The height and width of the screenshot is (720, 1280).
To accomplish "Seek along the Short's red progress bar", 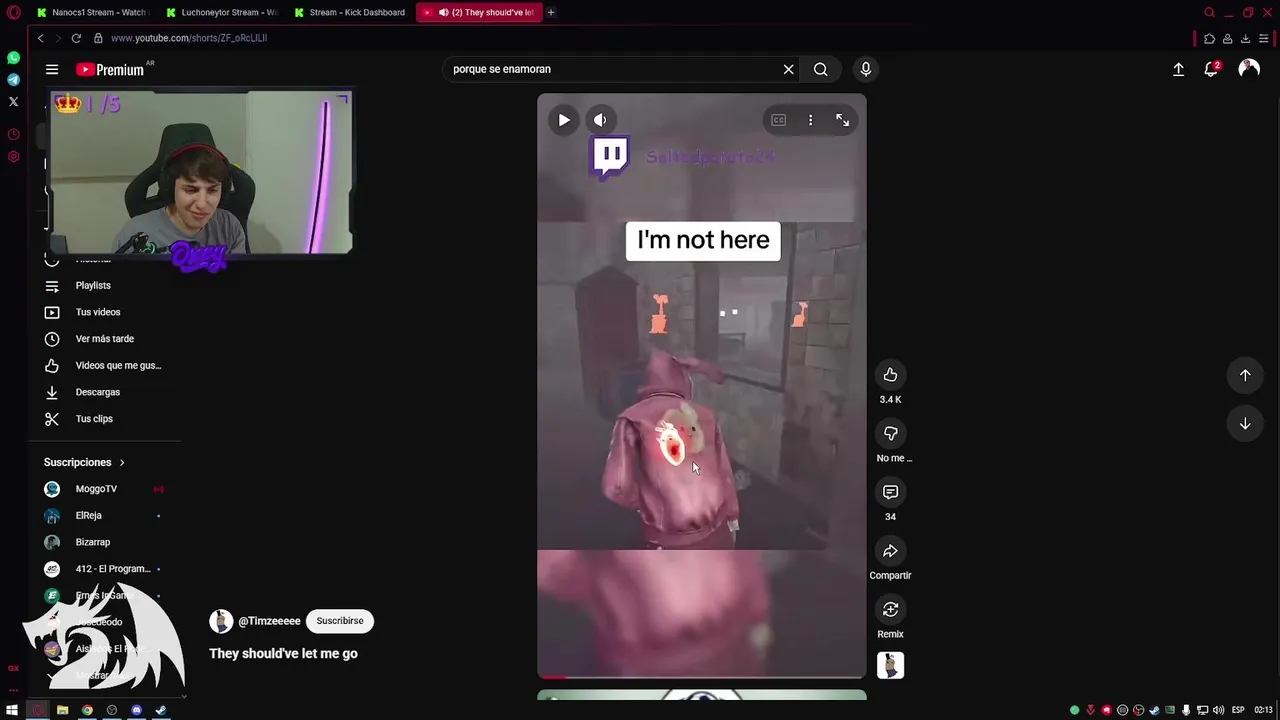I will (702, 677).
